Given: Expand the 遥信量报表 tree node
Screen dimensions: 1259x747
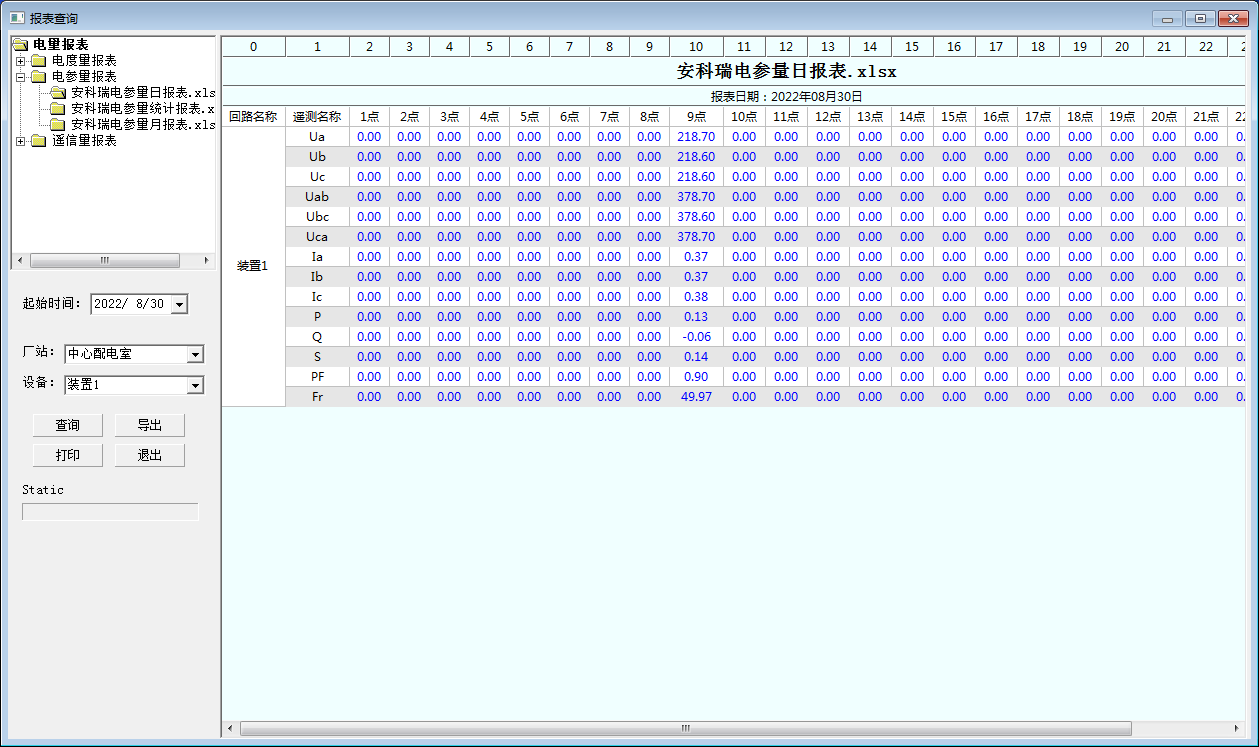Looking at the screenshot, I should click(20, 141).
